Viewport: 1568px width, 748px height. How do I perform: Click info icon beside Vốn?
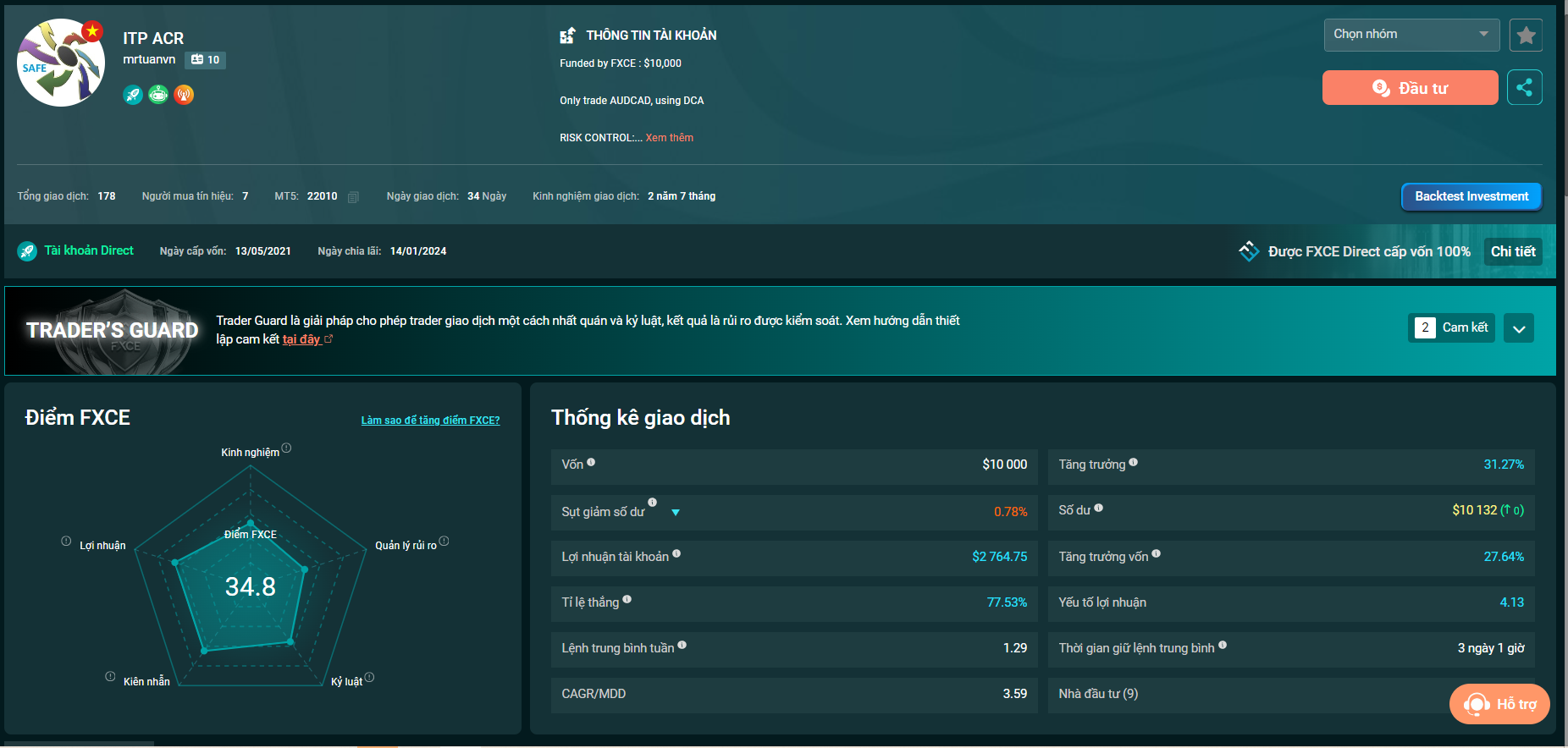[x=591, y=462]
